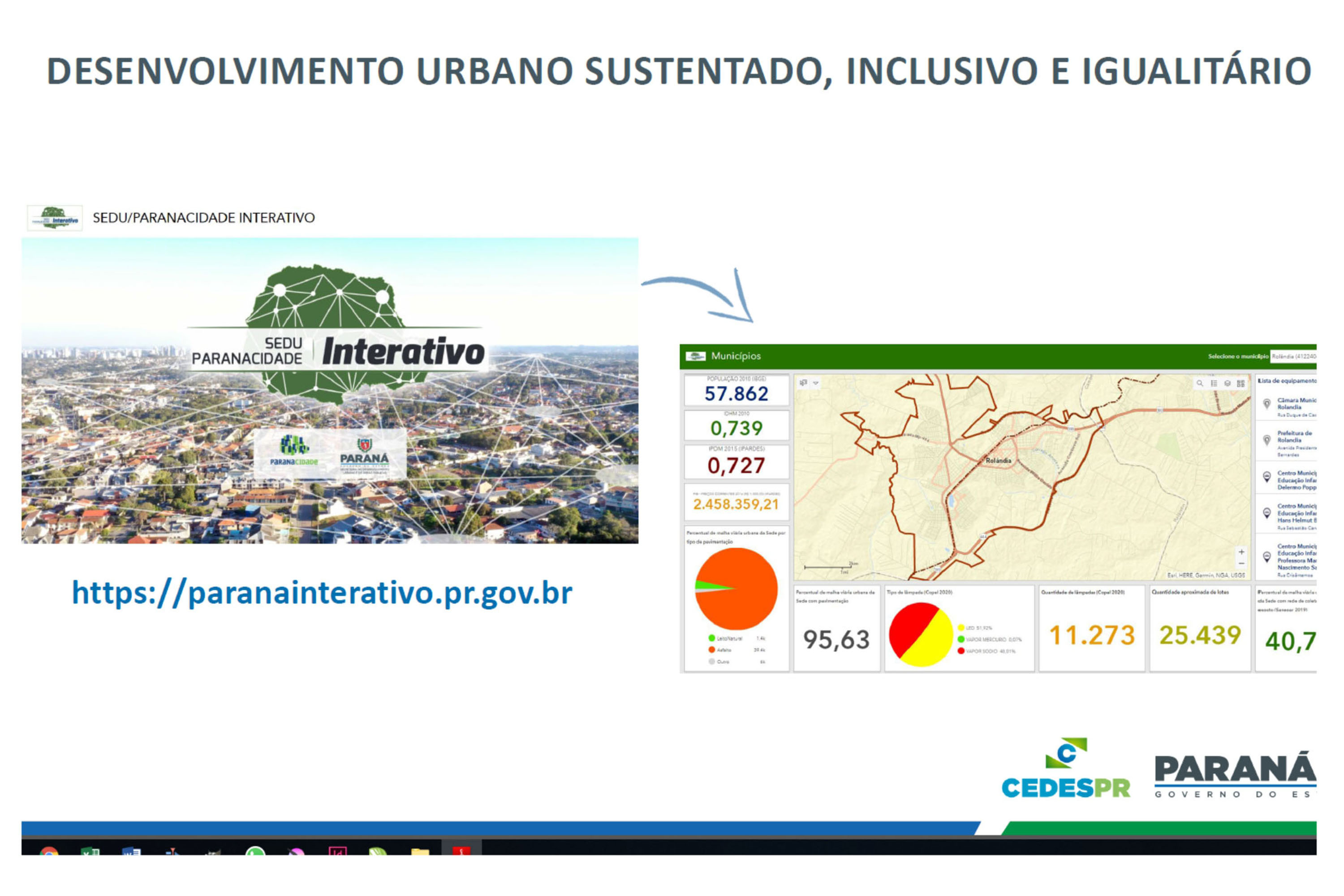Click the yellow LED legend swatch
1344x896 pixels.
(961, 628)
